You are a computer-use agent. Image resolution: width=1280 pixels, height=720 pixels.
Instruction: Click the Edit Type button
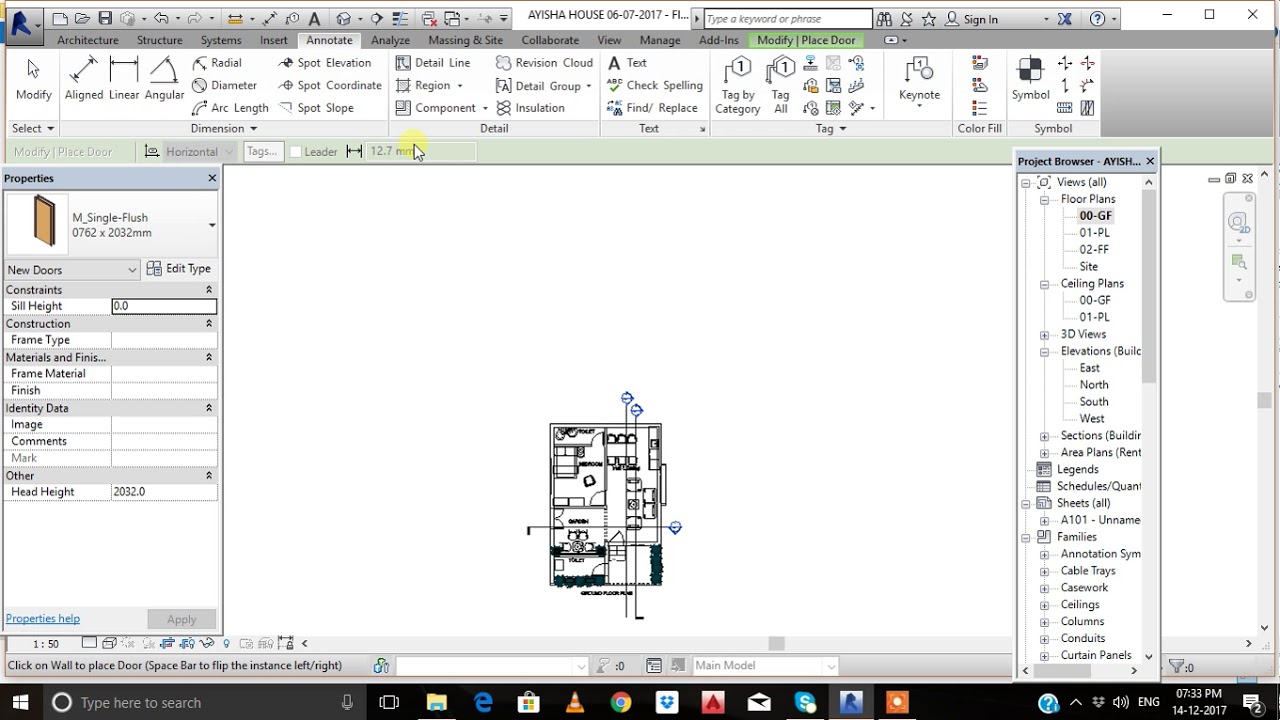(x=179, y=269)
